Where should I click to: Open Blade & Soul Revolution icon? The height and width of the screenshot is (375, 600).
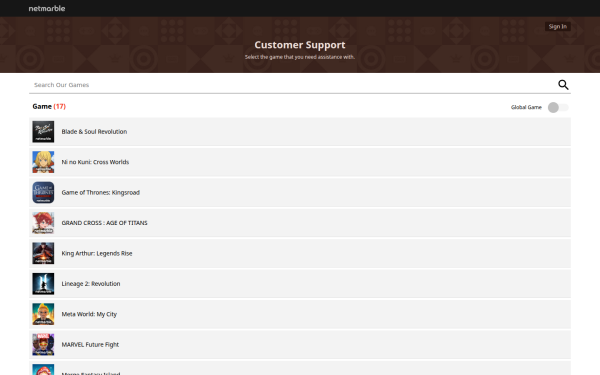point(43,132)
